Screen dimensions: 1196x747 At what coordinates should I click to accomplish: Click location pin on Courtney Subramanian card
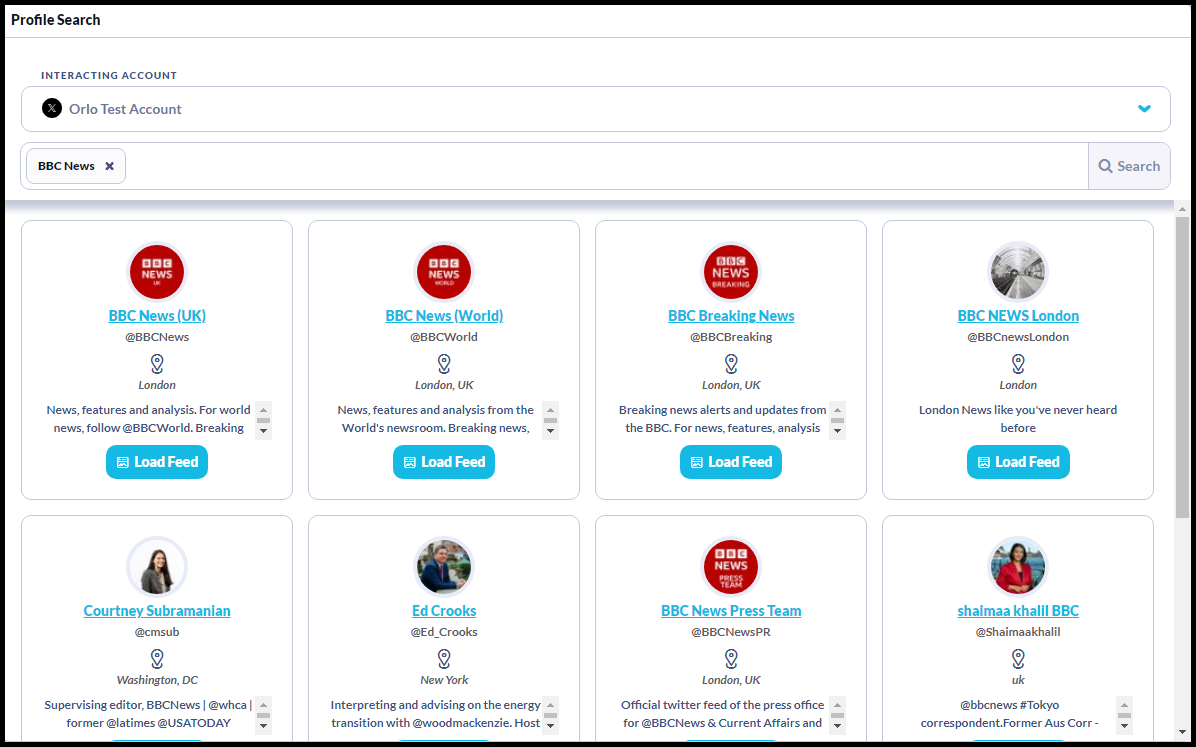tap(157, 659)
